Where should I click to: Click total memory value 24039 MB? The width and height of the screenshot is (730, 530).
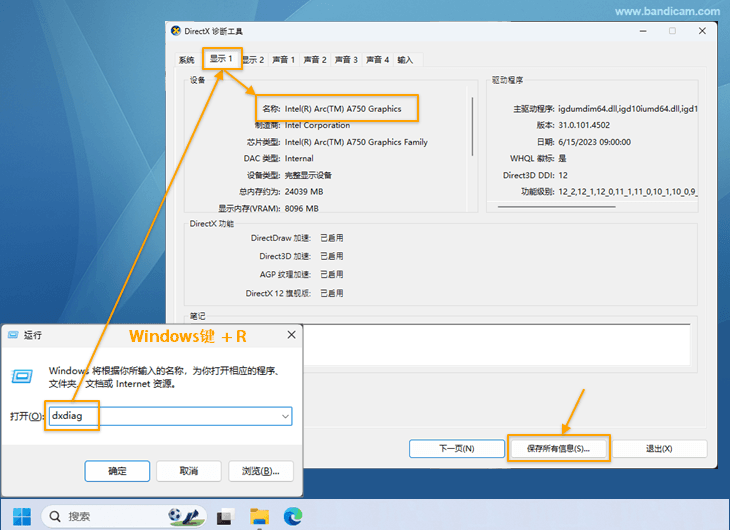[x=304, y=191]
